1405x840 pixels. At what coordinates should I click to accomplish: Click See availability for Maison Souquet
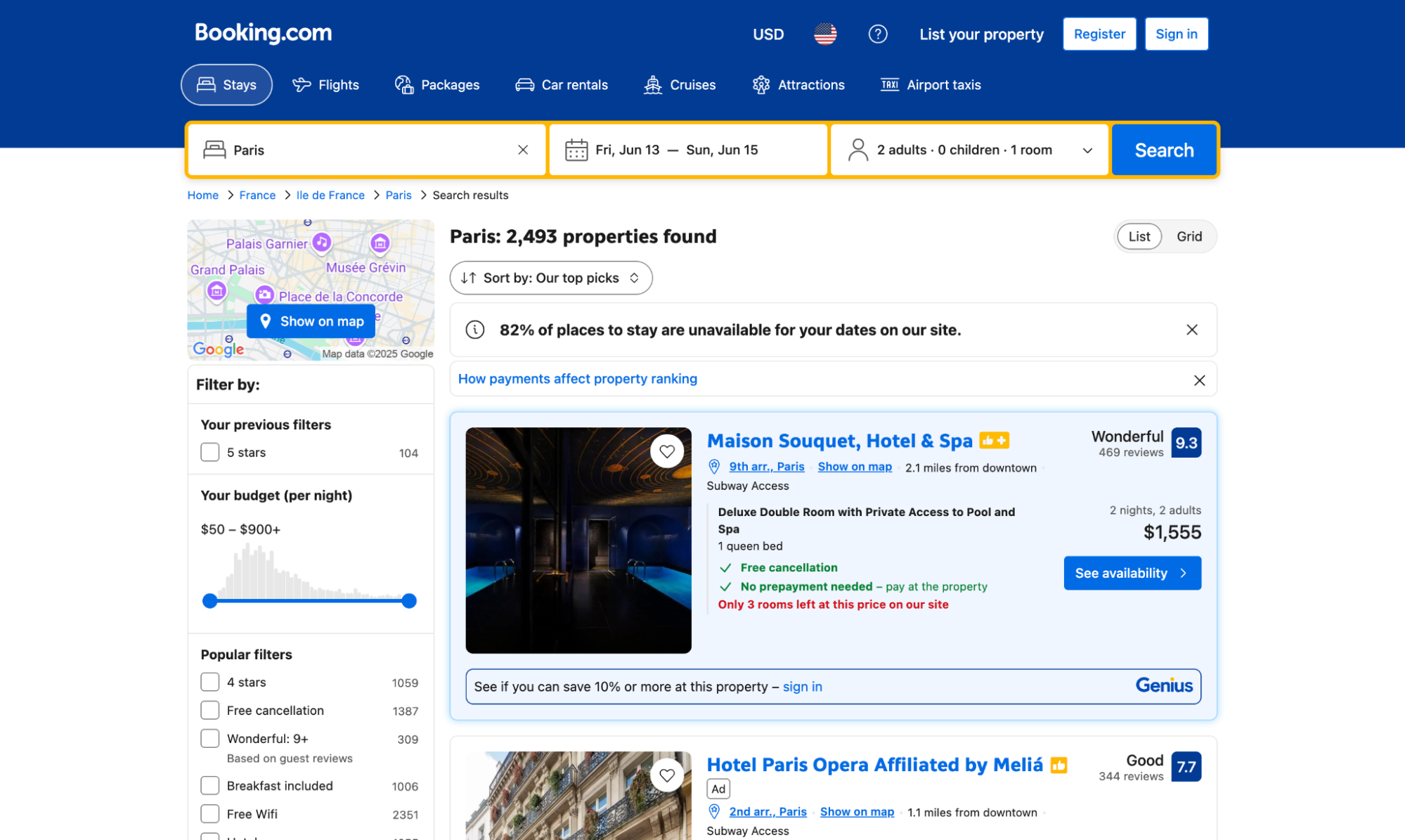pyautogui.click(x=1132, y=573)
